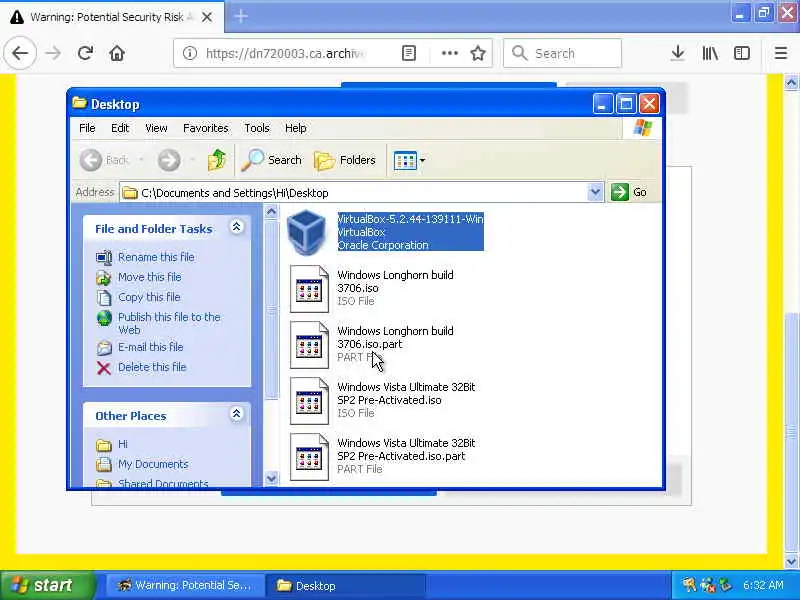Click the Go button in Explorer
The width and height of the screenshot is (800, 600).
pos(629,192)
